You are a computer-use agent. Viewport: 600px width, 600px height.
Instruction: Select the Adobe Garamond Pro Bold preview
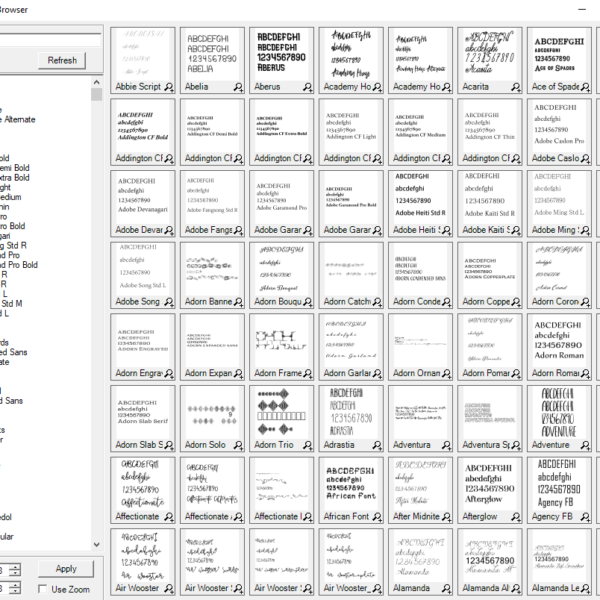(x=351, y=203)
